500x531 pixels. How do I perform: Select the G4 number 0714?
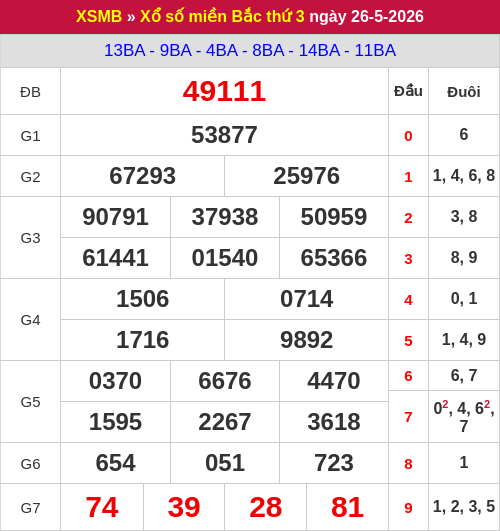coord(307,299)
